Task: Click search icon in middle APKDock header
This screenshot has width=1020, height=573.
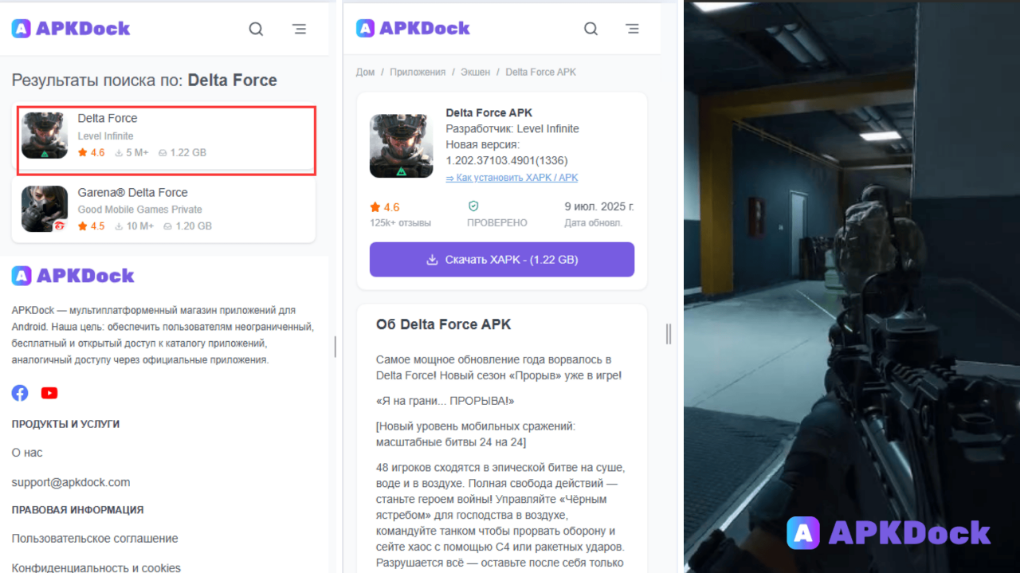Action: pyautogui.click(x=591, y=29)
